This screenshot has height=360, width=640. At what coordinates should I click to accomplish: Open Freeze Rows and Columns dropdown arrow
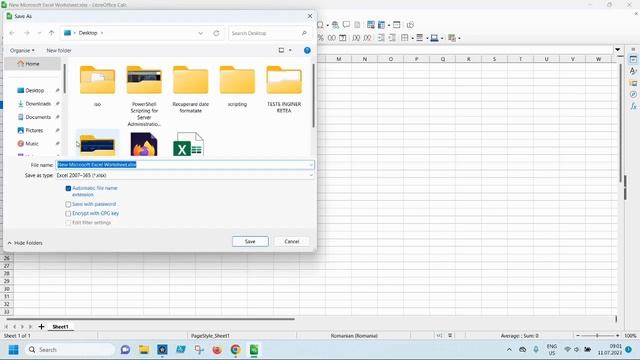[389, 25]
